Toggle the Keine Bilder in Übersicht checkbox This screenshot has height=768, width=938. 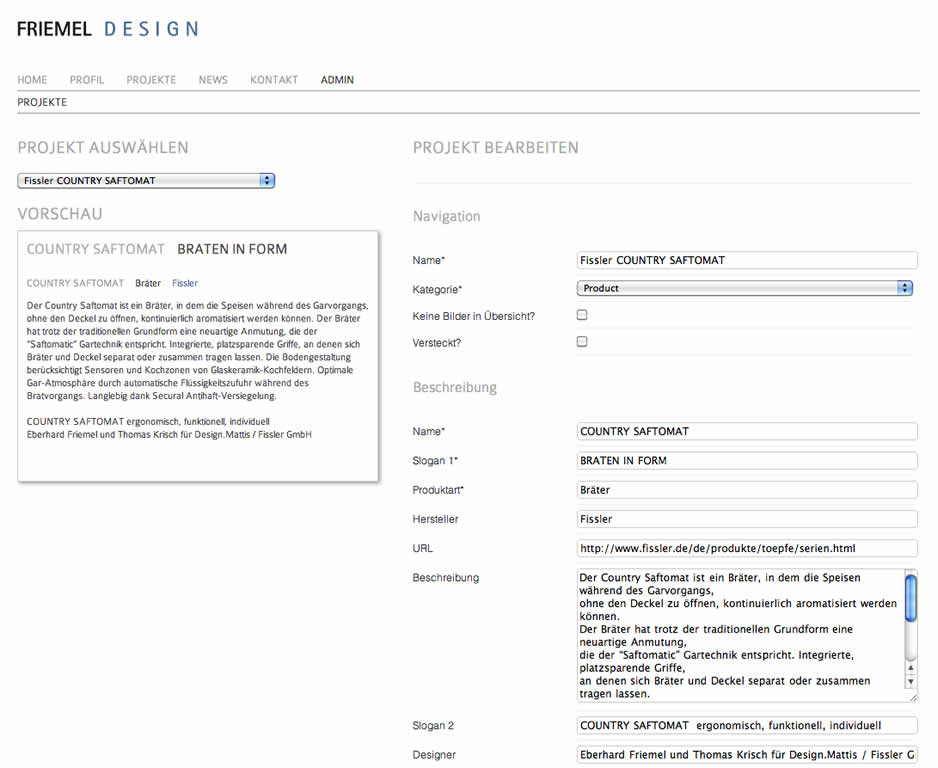coord(582,315)
